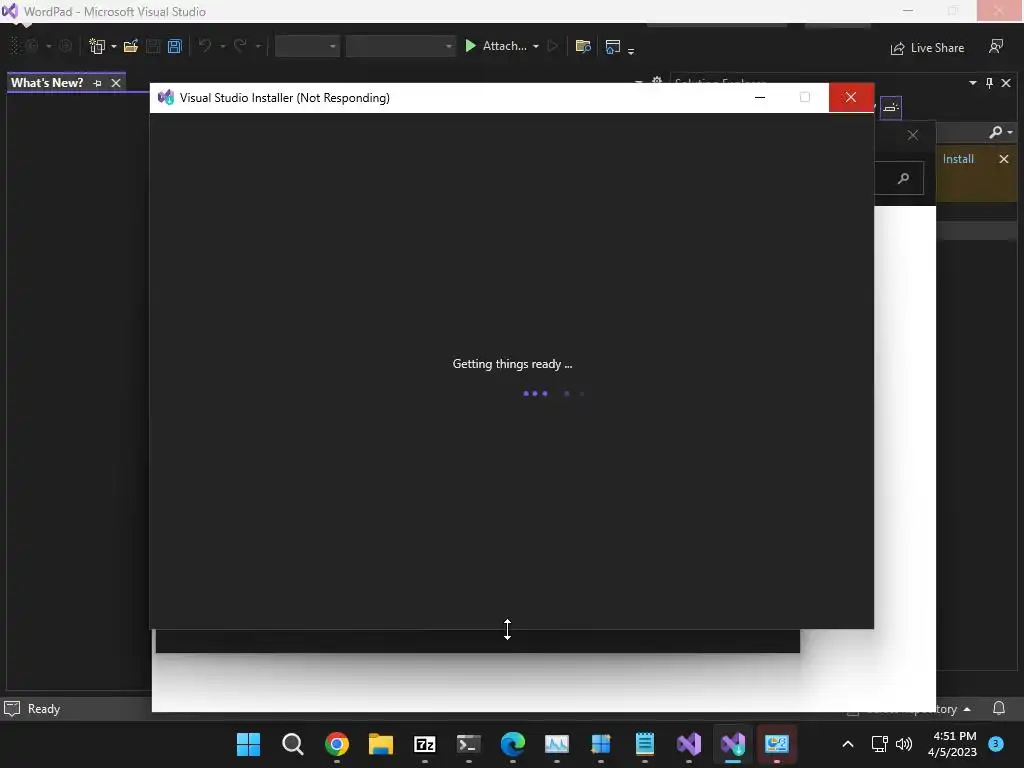The width and height of the screenshot is (1024, 768).
Task: Open 7-Zip from taskbar
Action: tap(424, 744)
